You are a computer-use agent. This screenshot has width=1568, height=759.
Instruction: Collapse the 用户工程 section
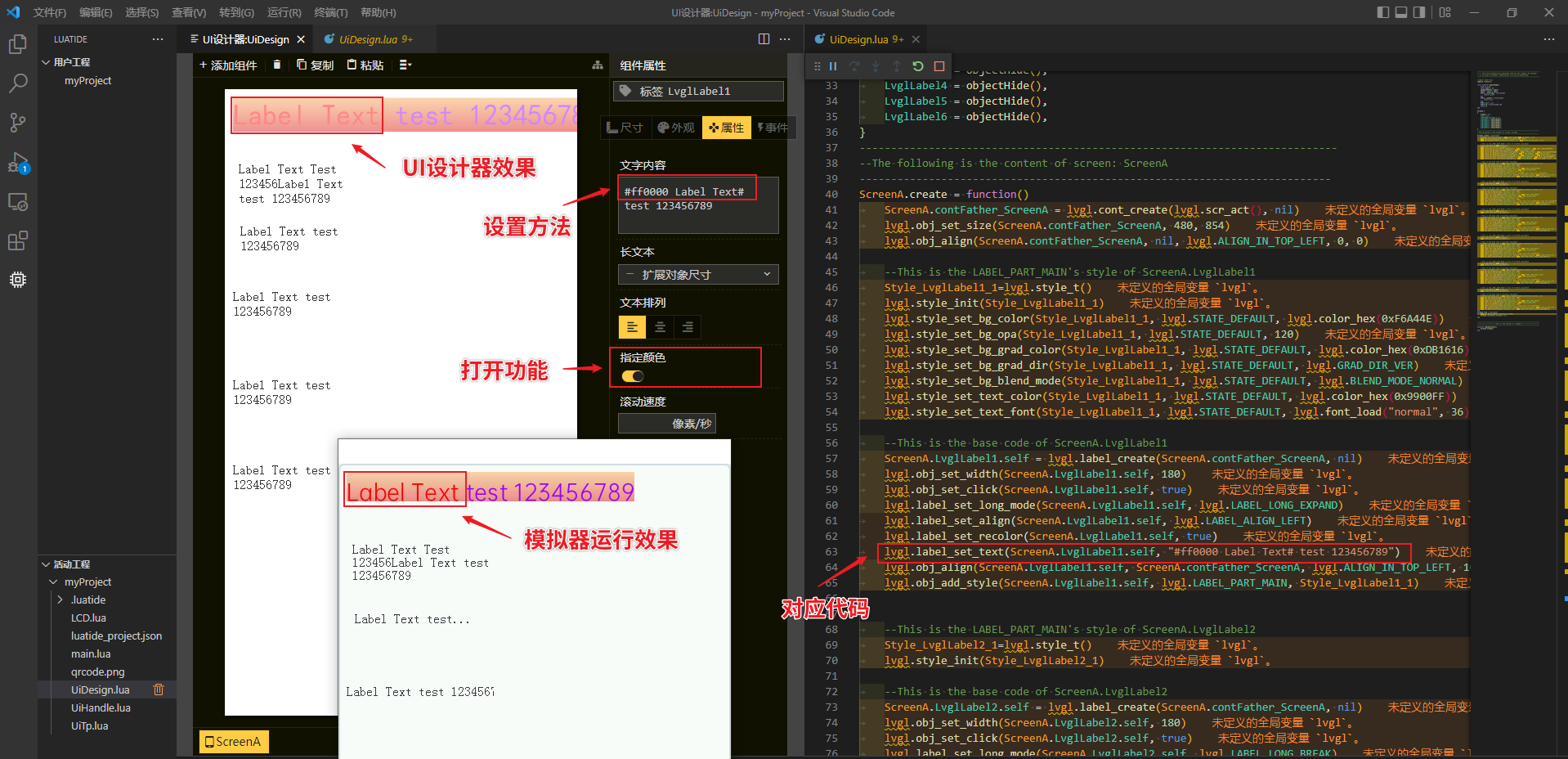click(x=47, y=62)
